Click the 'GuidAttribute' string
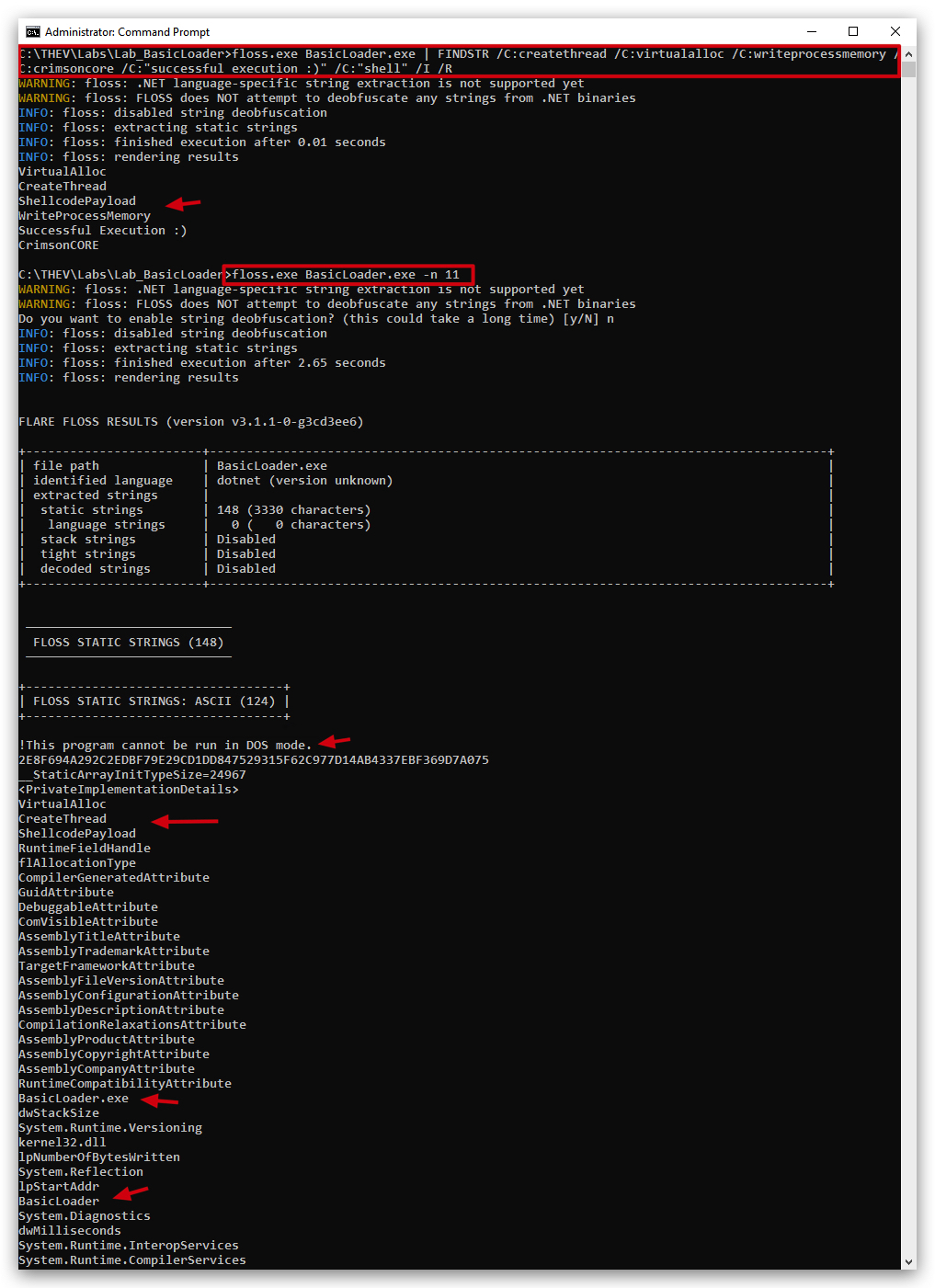This screenshot has width=935, height=1288. click(66, 893)
